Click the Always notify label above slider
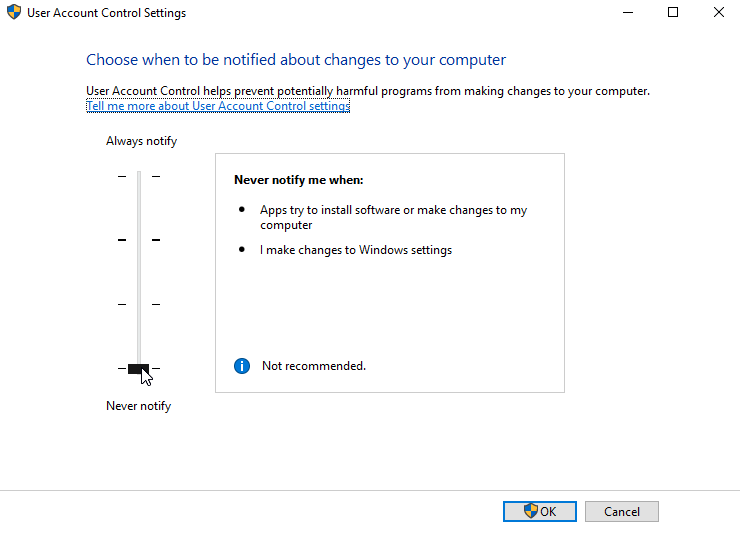 click(x=141, y=141)
